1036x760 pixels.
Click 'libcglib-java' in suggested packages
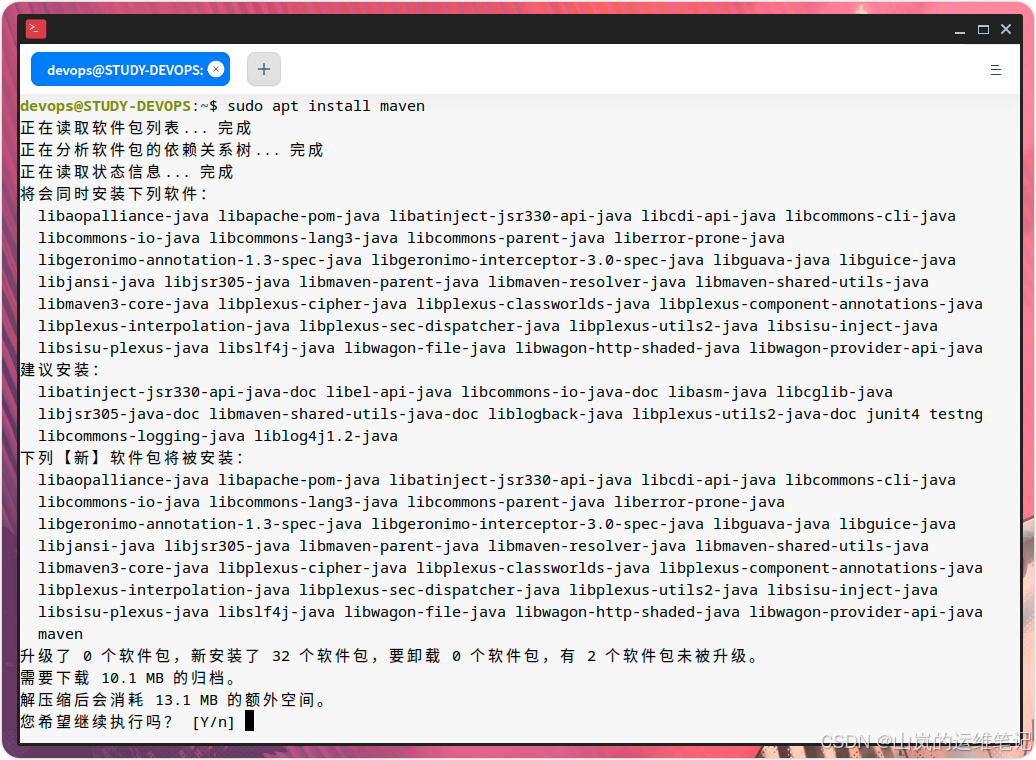[834, 392]
